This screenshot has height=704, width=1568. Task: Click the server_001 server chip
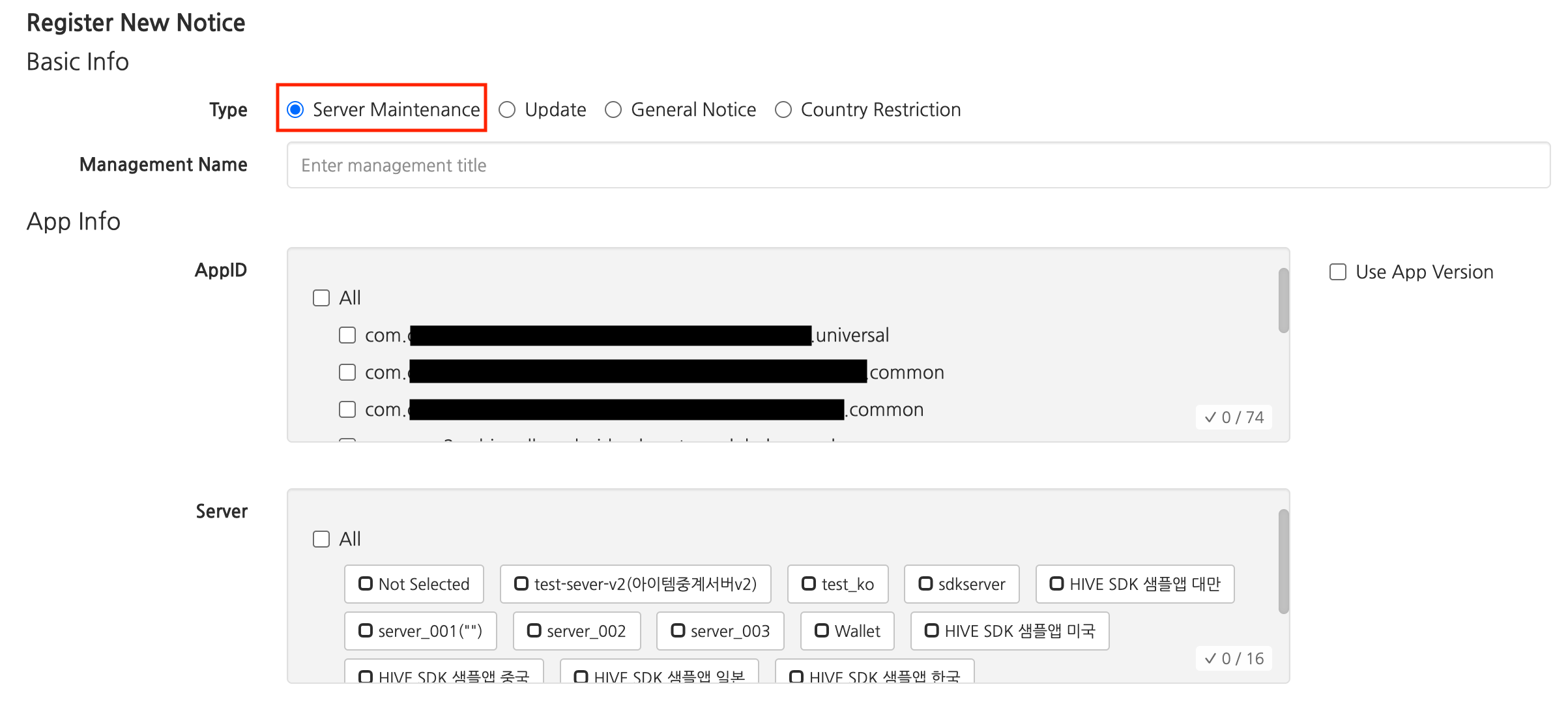(420, 631)
